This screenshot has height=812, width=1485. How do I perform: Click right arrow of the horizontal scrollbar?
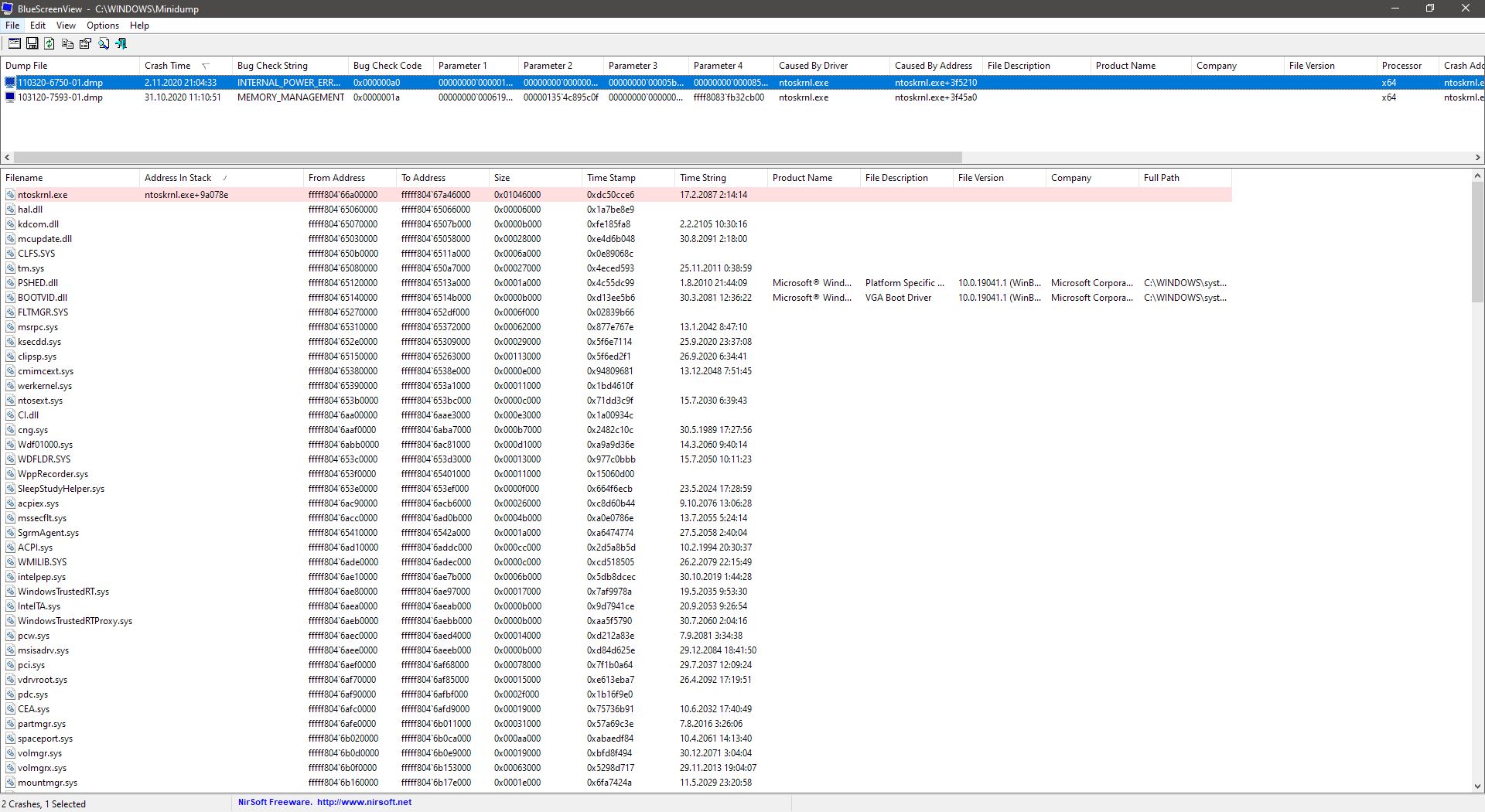[x=1477, y=158]
